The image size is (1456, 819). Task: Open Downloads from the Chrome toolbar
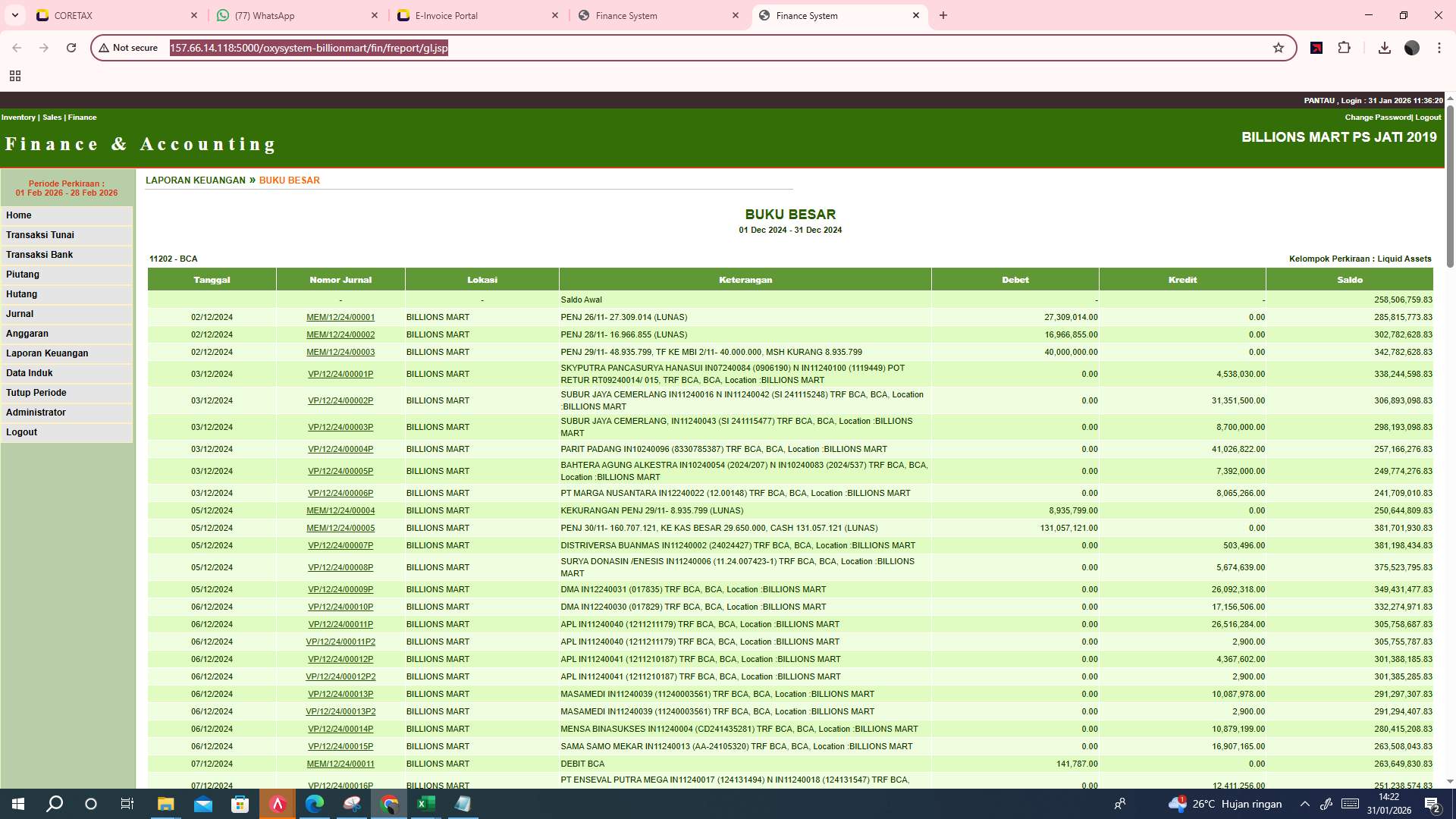tap(1384, 47)
